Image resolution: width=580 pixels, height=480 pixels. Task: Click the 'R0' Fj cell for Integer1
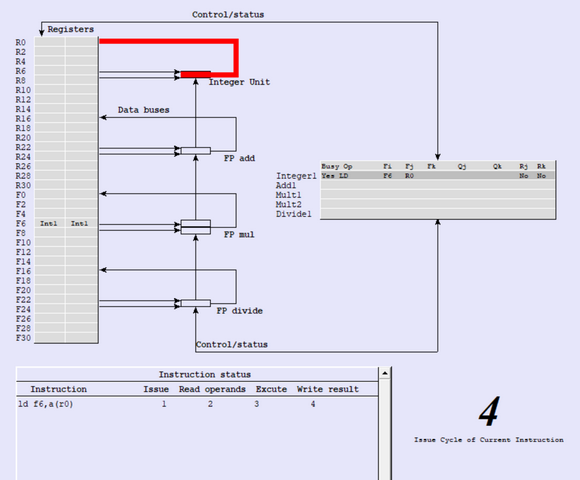click(409, 176)
